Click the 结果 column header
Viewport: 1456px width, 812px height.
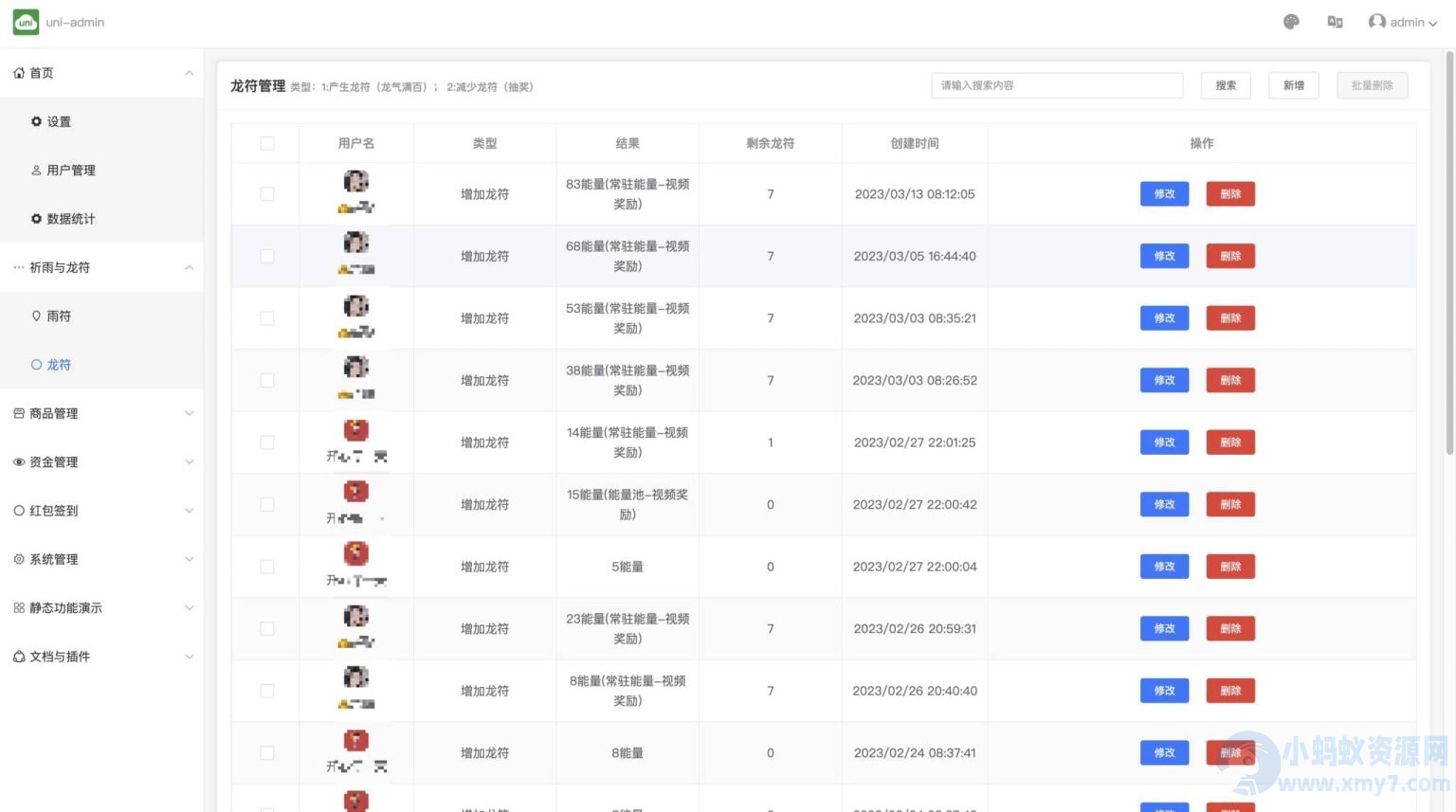click(628, 143)
